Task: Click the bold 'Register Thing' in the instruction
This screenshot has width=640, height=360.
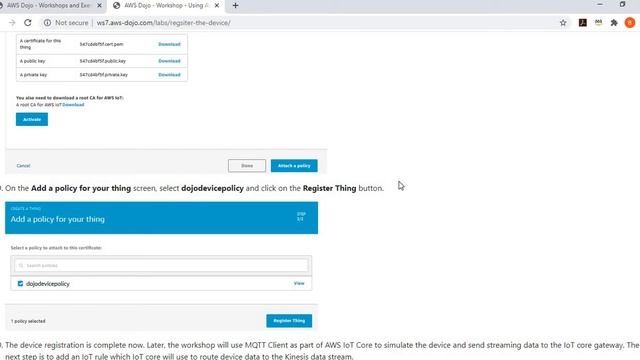Action: coord(329,188)
